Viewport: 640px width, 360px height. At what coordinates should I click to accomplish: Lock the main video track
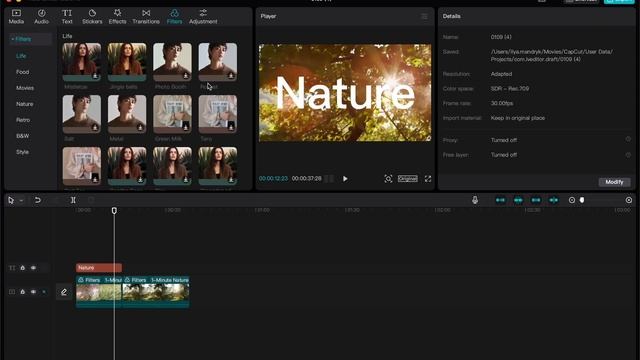click(x=23, y=292)
